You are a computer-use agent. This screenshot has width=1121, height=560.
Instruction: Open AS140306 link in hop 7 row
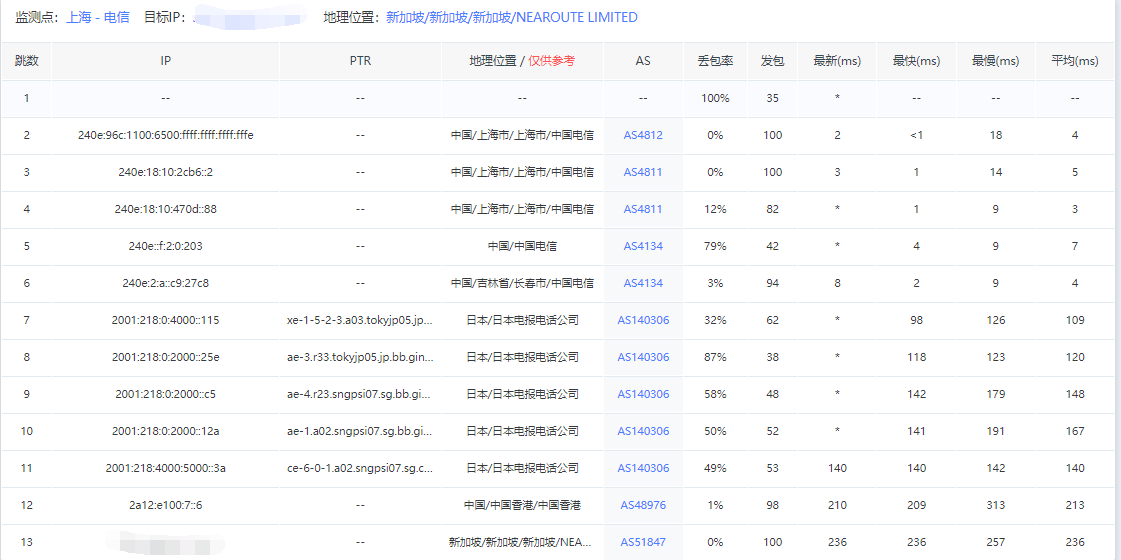tap(643, 320)
